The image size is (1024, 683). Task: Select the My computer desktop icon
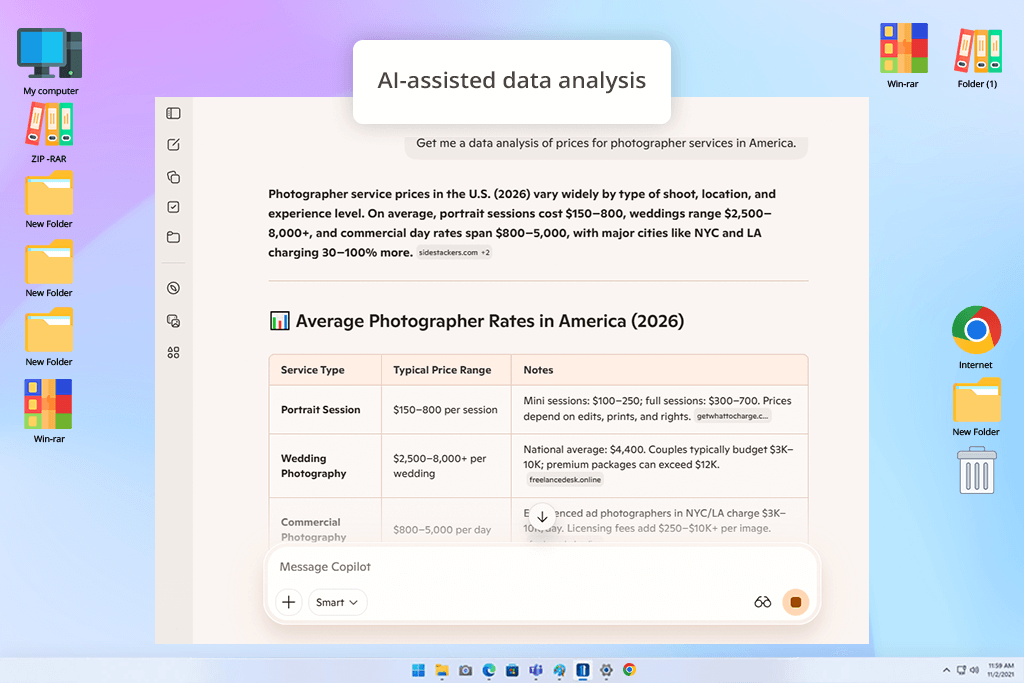50,62
